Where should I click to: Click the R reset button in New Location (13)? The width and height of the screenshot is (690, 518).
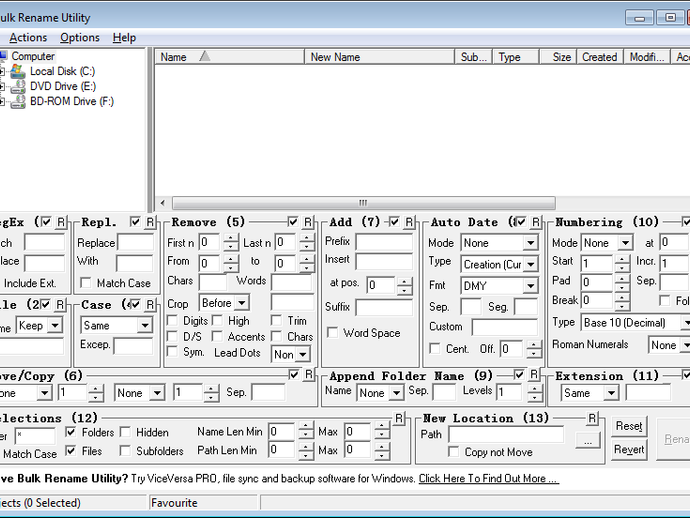point(592,418)
